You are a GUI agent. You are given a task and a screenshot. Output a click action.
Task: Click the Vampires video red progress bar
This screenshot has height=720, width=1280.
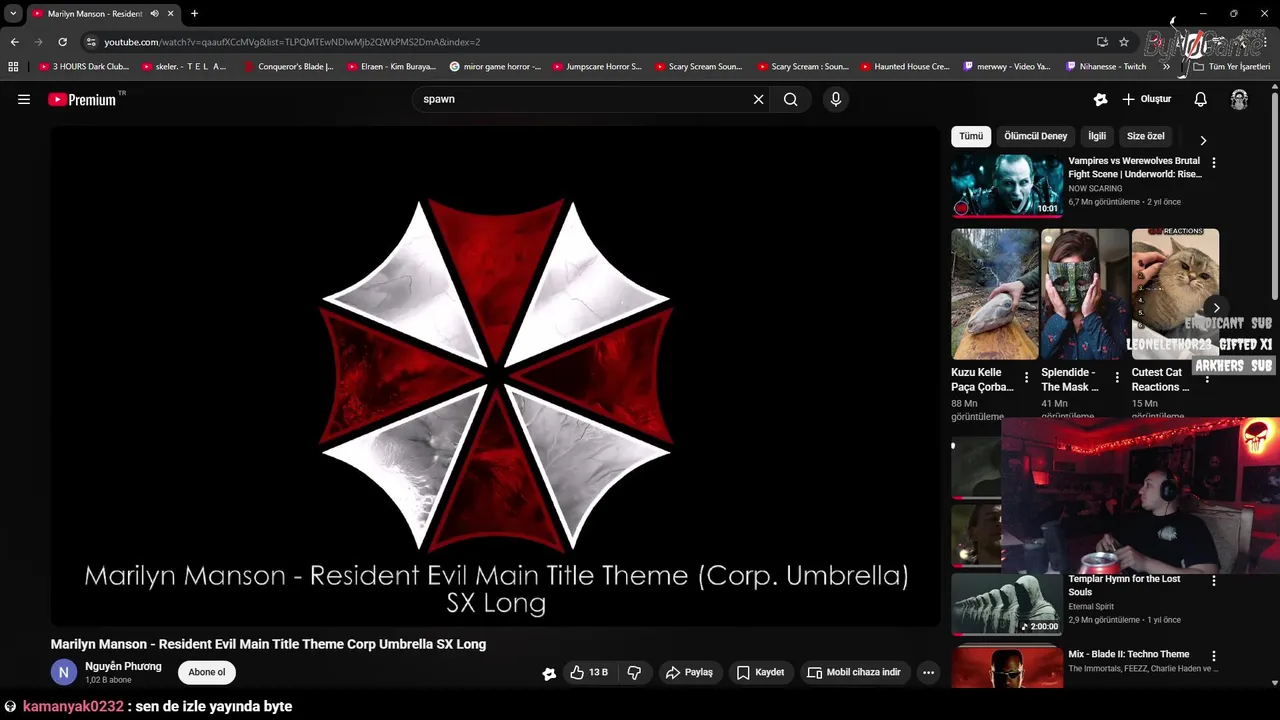tap(1007, 215)
